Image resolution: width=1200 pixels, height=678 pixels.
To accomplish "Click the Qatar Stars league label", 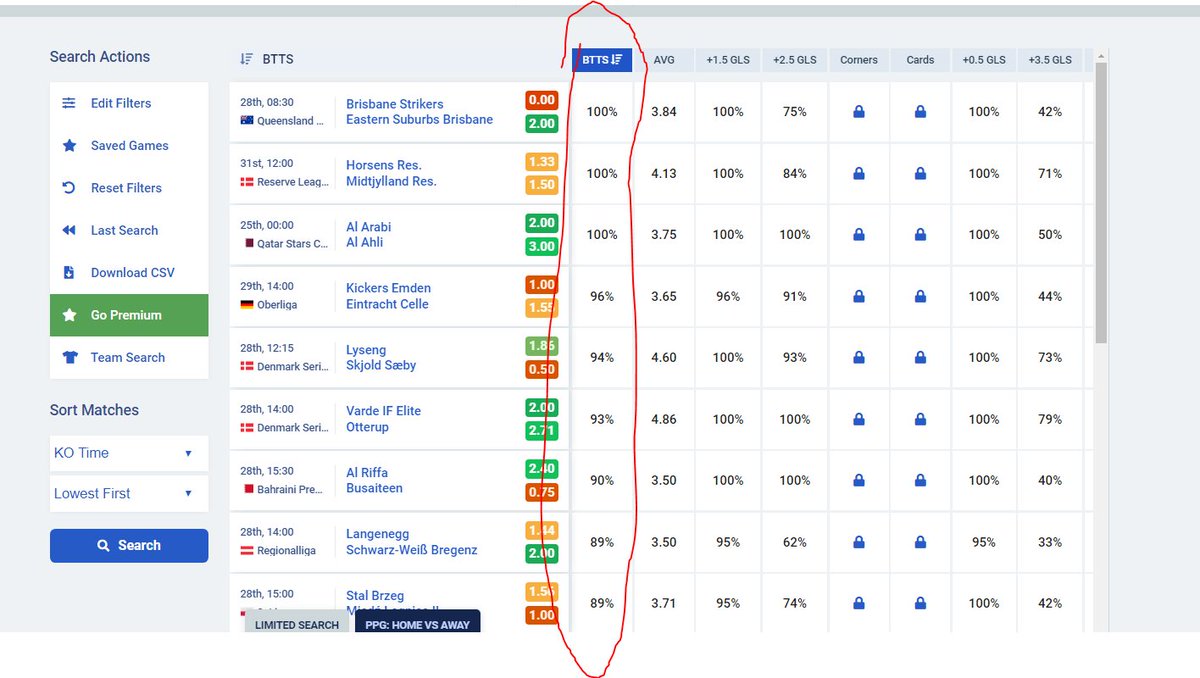I will click(292, 243).
